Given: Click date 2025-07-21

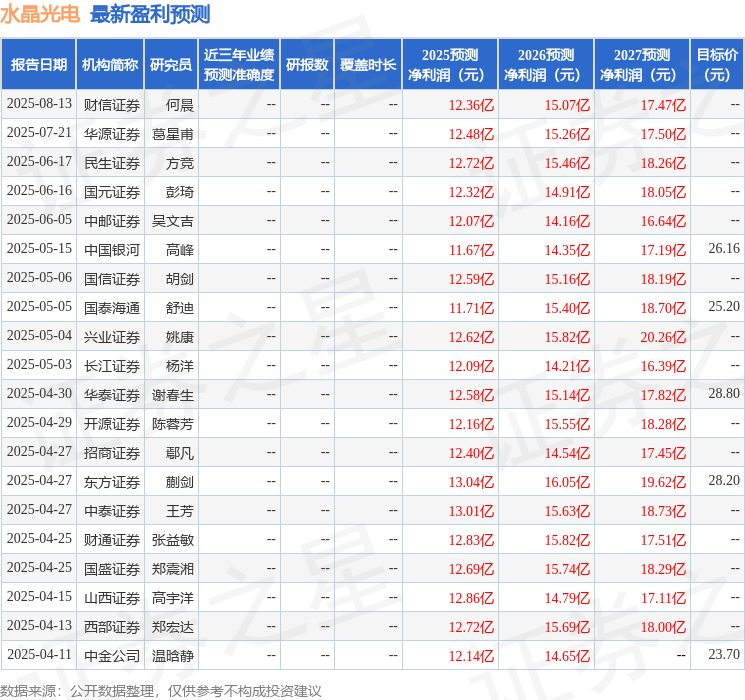Looking at the screenshot, I should [x=39, y=133].
